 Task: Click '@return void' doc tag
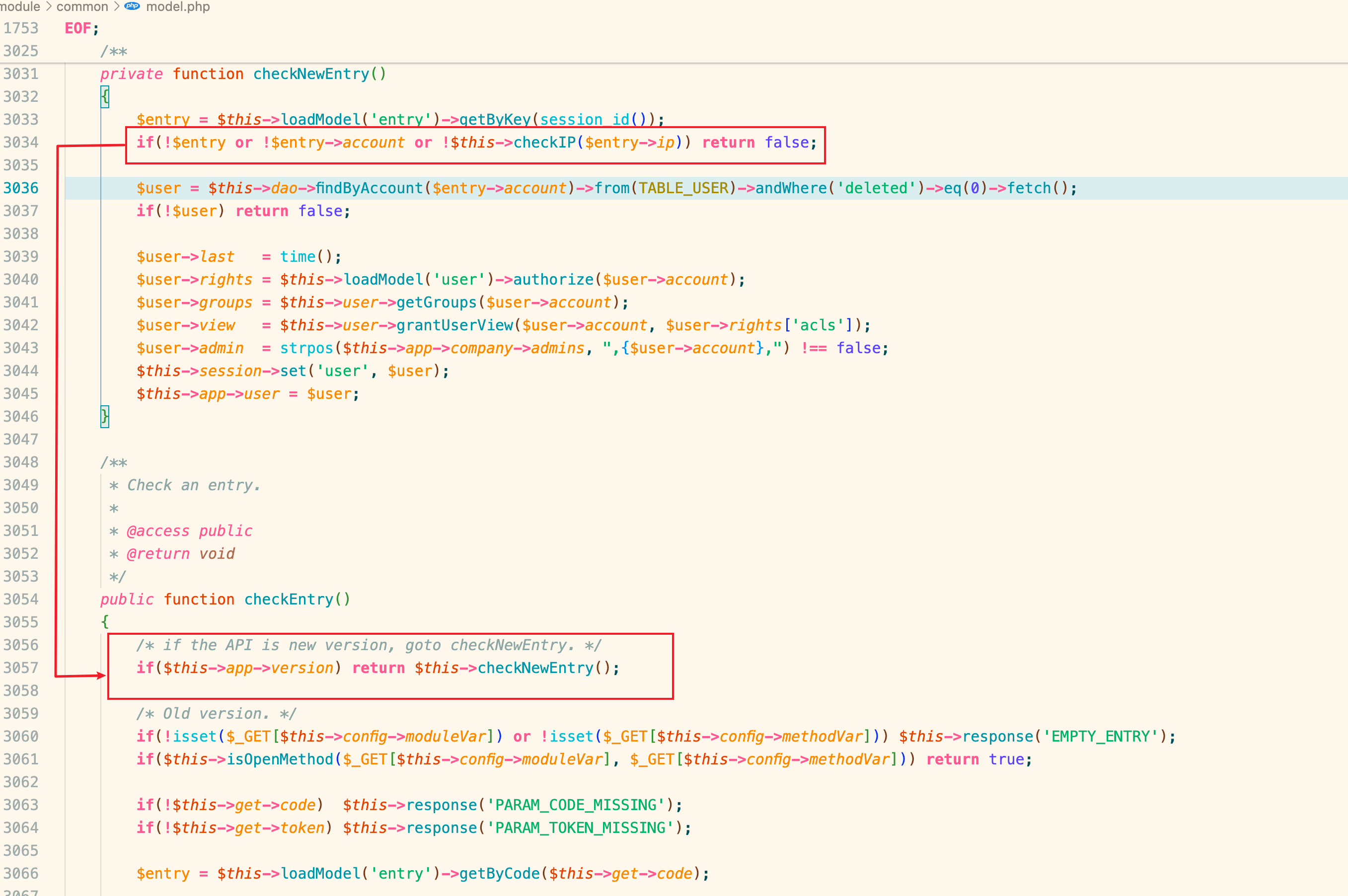pyautogui.click(x=181, y=554)
